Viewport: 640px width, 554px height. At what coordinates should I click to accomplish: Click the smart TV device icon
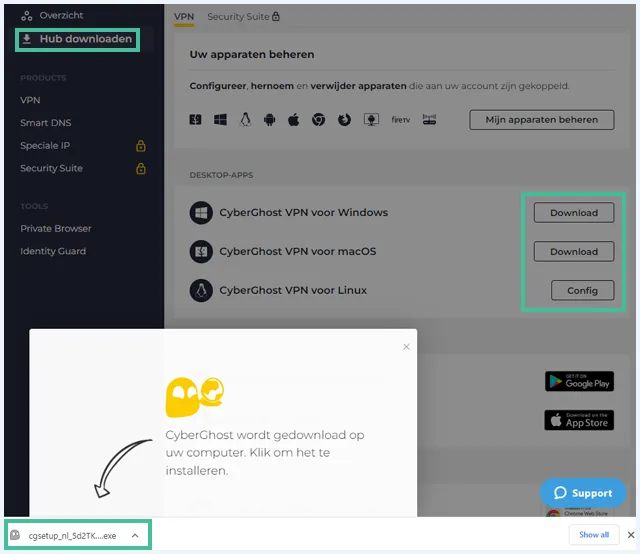pyautogui.click(x=371, y=120)
